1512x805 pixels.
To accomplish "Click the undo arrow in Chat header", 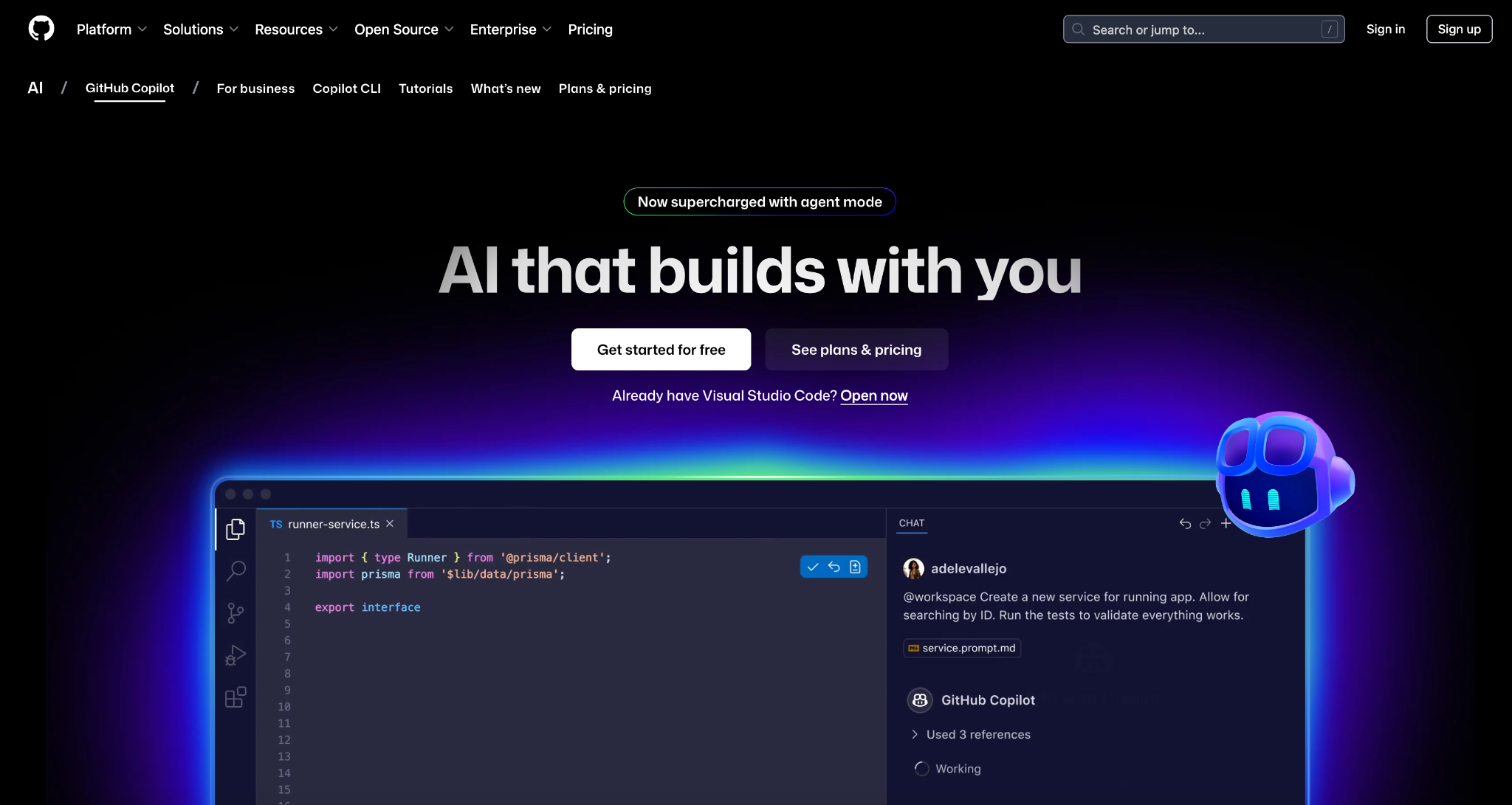I will pos(1185,523).
